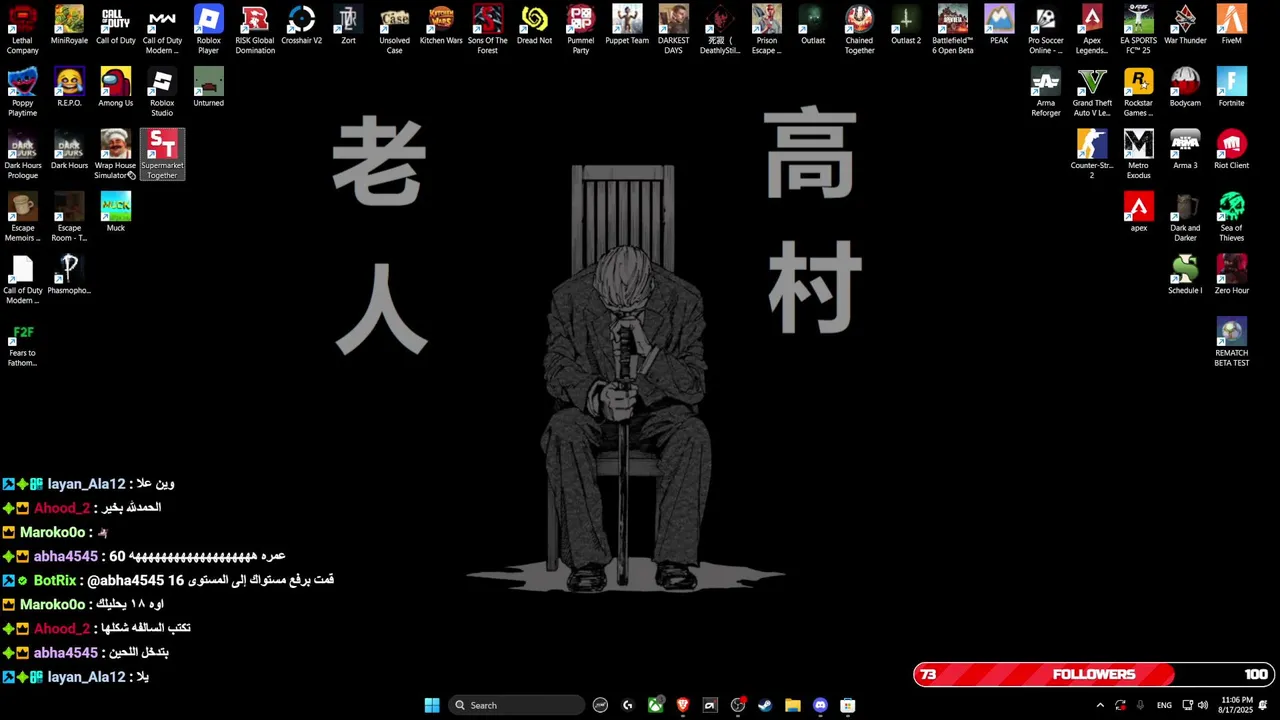Click the Riot Client icon
The image size is (1280, 720).
point(1231,150)
